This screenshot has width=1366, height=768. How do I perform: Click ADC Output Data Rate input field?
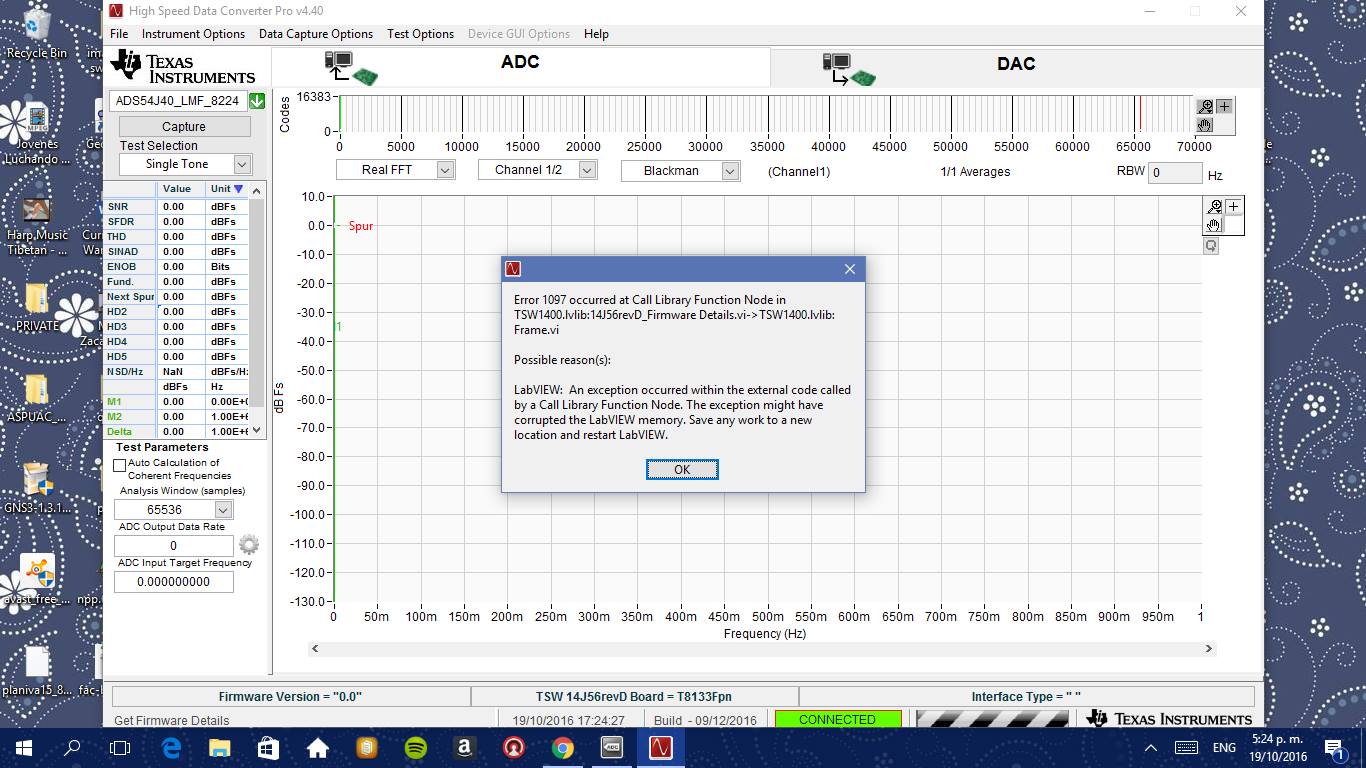point(174,546)
